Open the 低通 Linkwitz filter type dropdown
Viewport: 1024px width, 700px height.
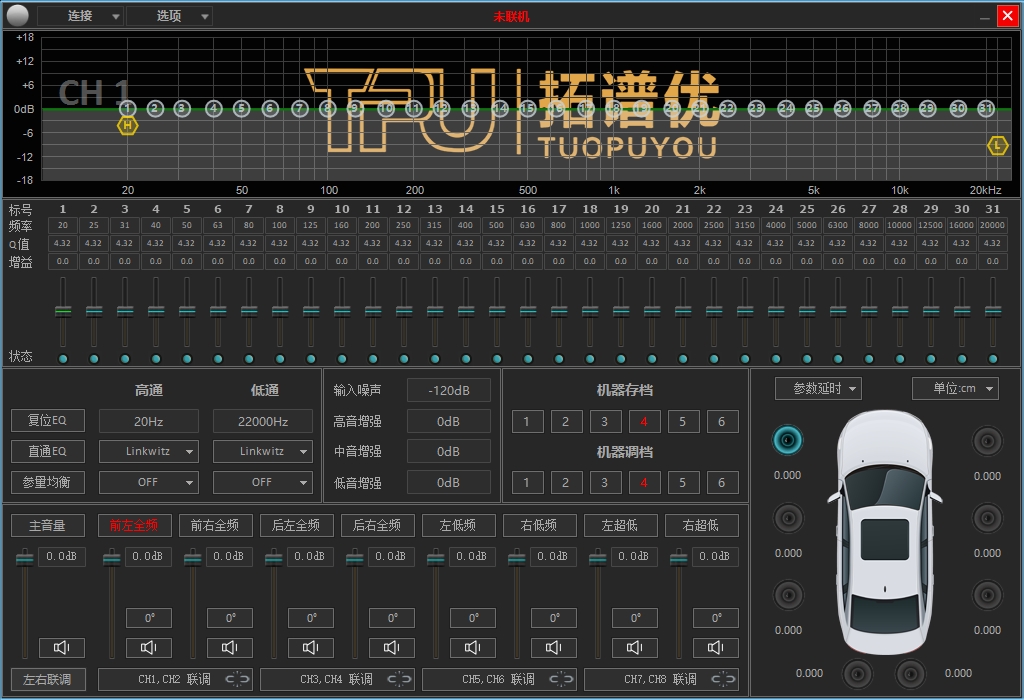[x=263, y=451]
